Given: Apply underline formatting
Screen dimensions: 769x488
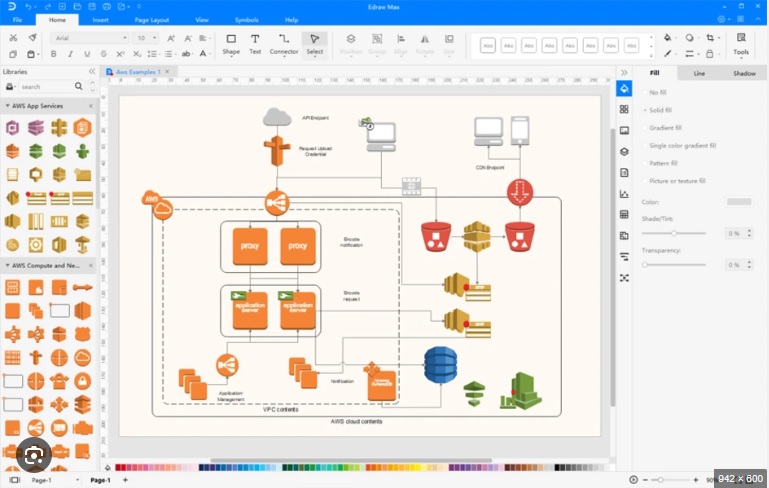Looking at the screenshot, I should (87, 54).
